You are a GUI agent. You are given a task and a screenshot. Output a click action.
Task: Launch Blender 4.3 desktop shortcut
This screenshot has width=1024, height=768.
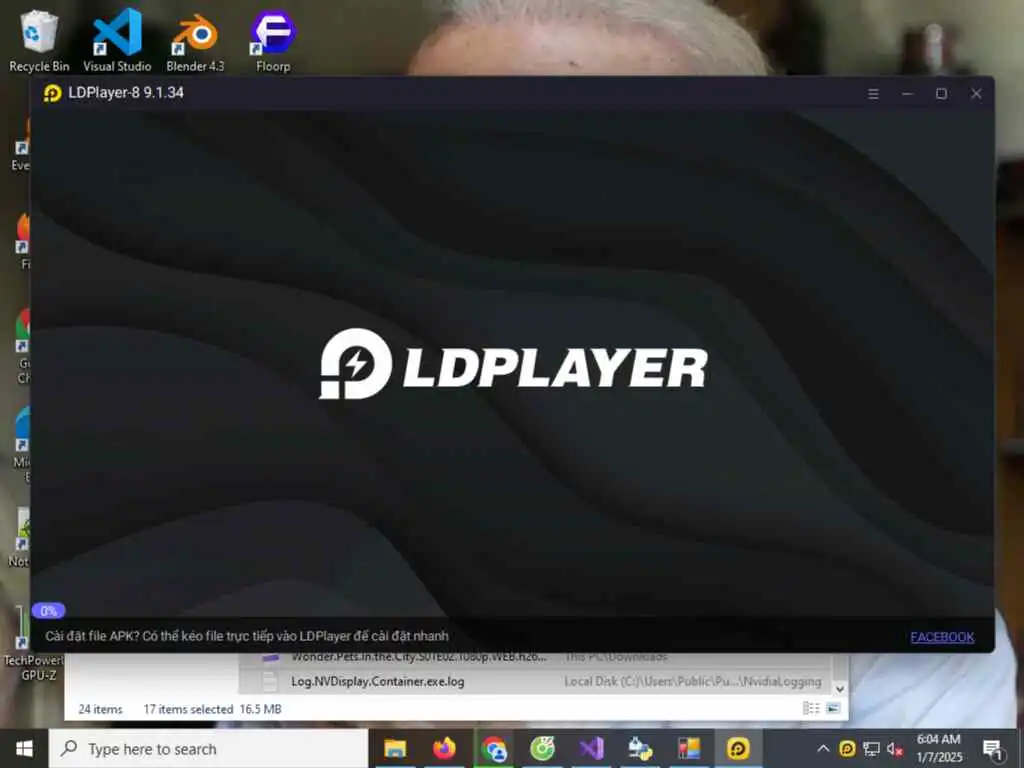pyautogui.click(x=195, y=40)
